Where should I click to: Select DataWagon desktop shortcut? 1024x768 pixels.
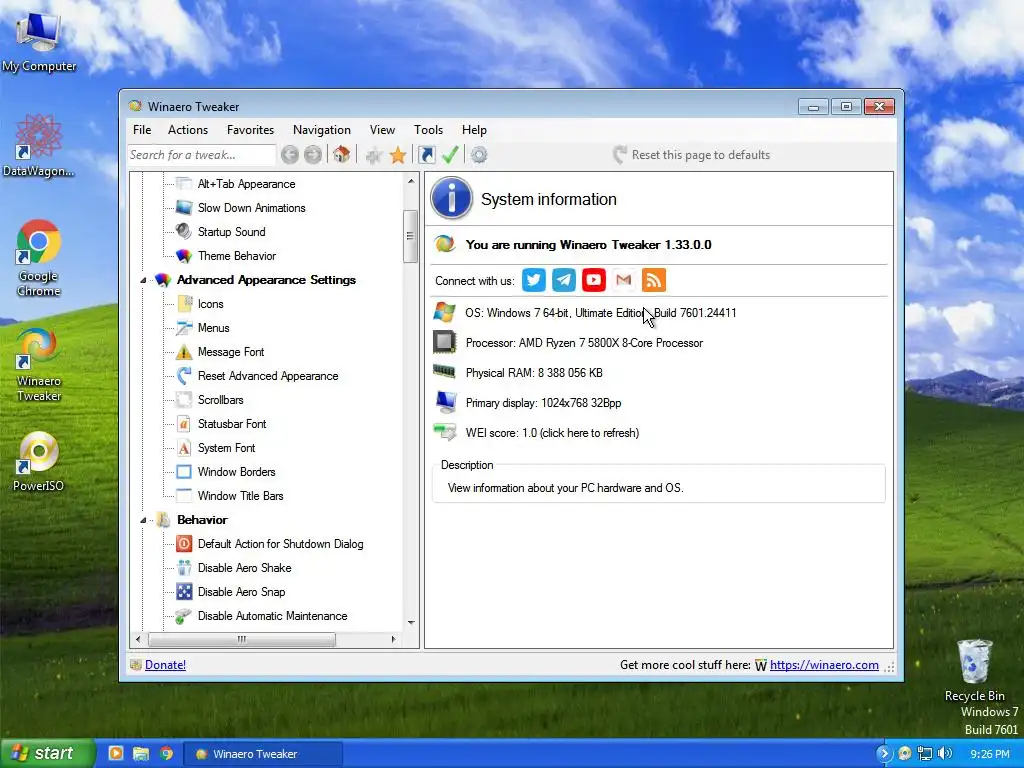coord(39,146)
